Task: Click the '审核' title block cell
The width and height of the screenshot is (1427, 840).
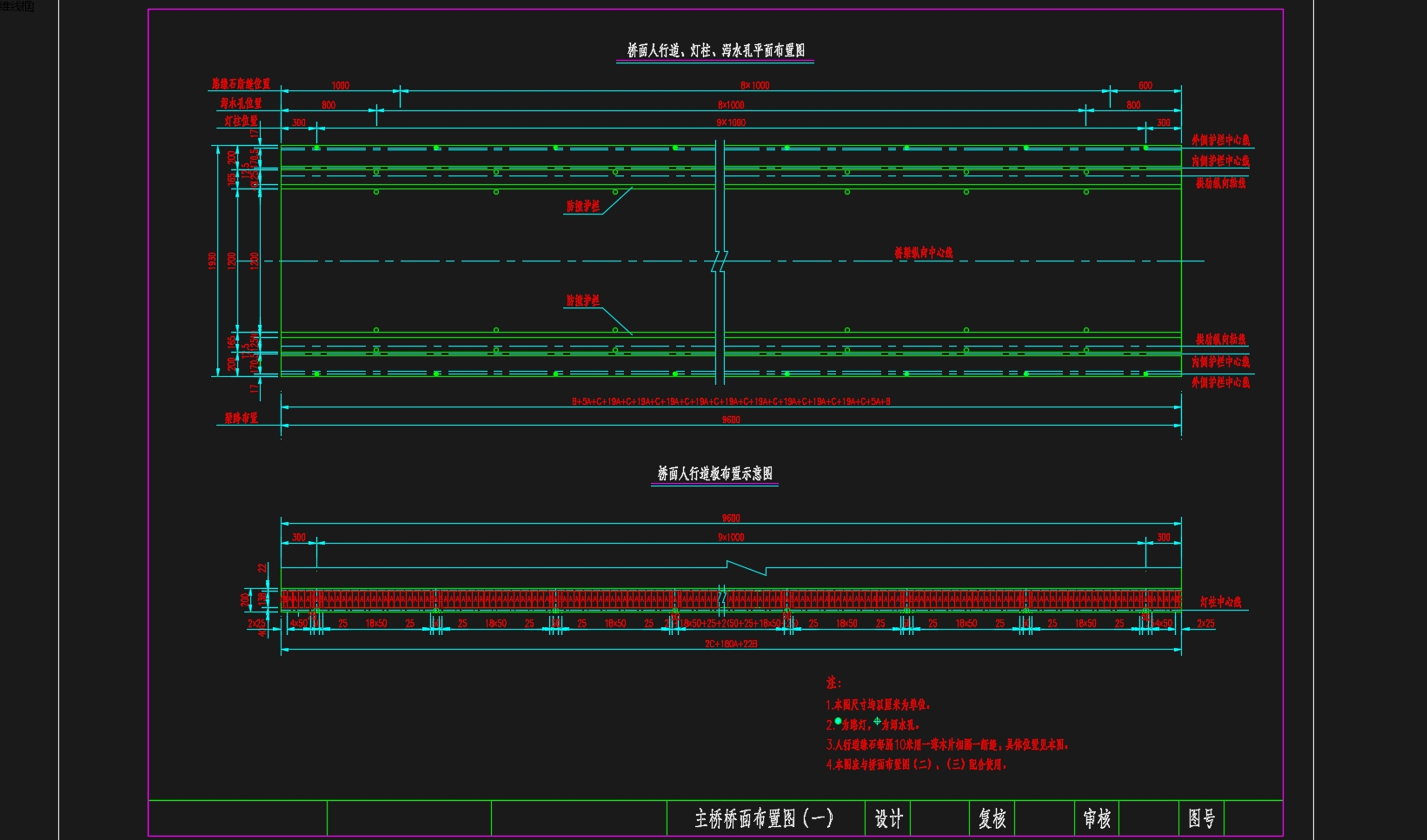Action: click(1097, 818)
